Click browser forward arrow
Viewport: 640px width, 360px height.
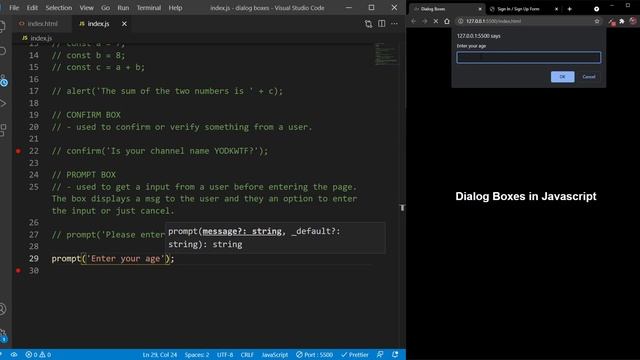coord(424,21)
